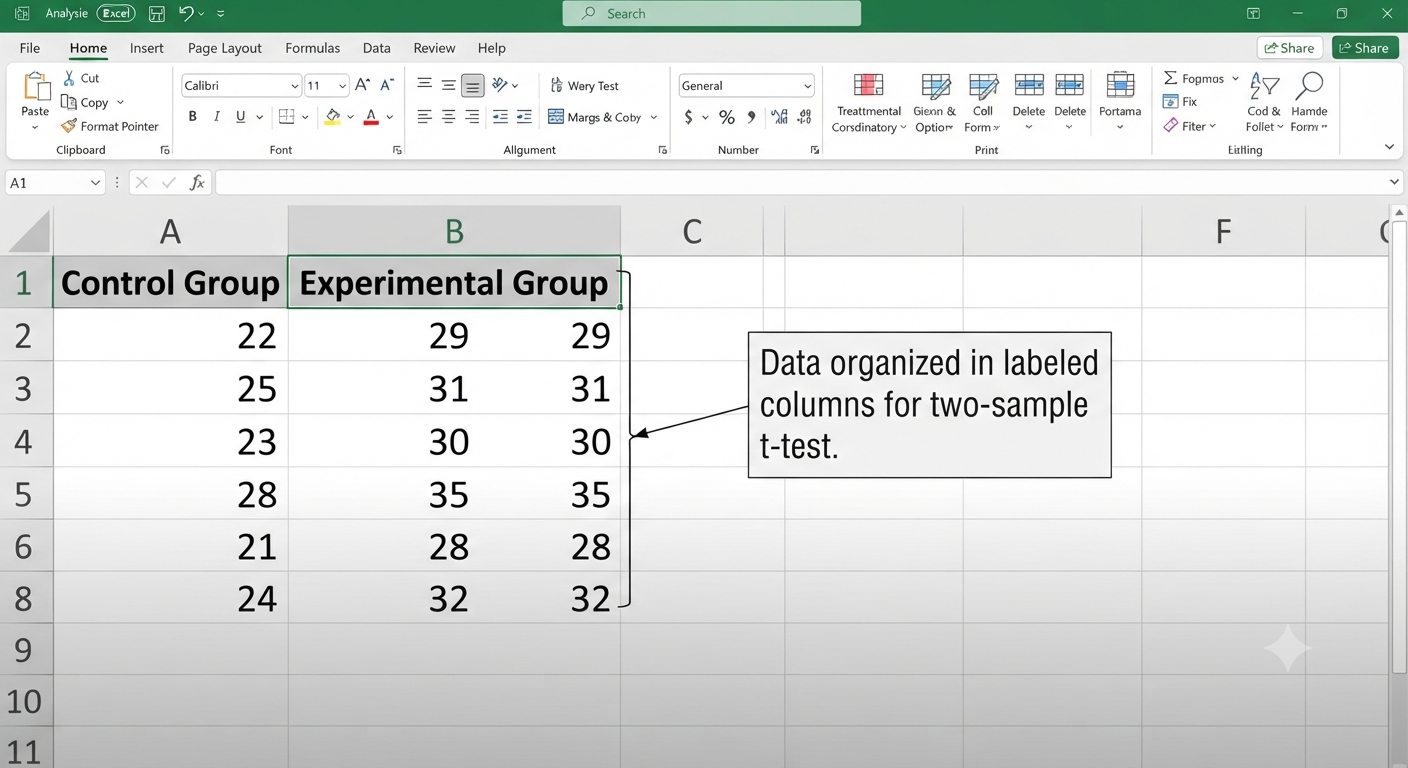This screenshot has height=768, width=1408.
Task: Click the Coll Form styles icon
Action: click(983, 85)
